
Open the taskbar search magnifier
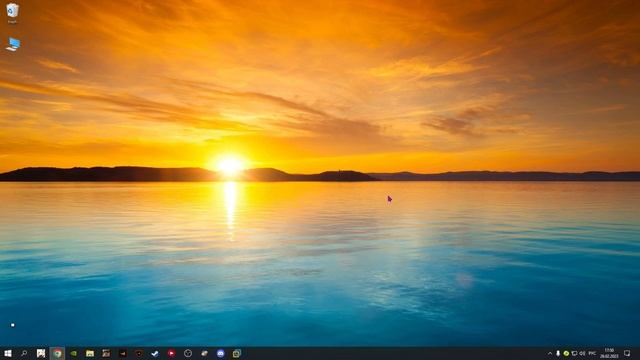(24, 353)
